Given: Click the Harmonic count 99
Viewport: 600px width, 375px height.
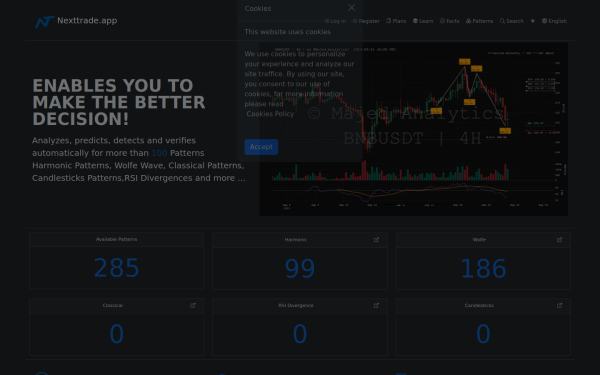Looking at the screenshot, I should click(x=300, y=269).
